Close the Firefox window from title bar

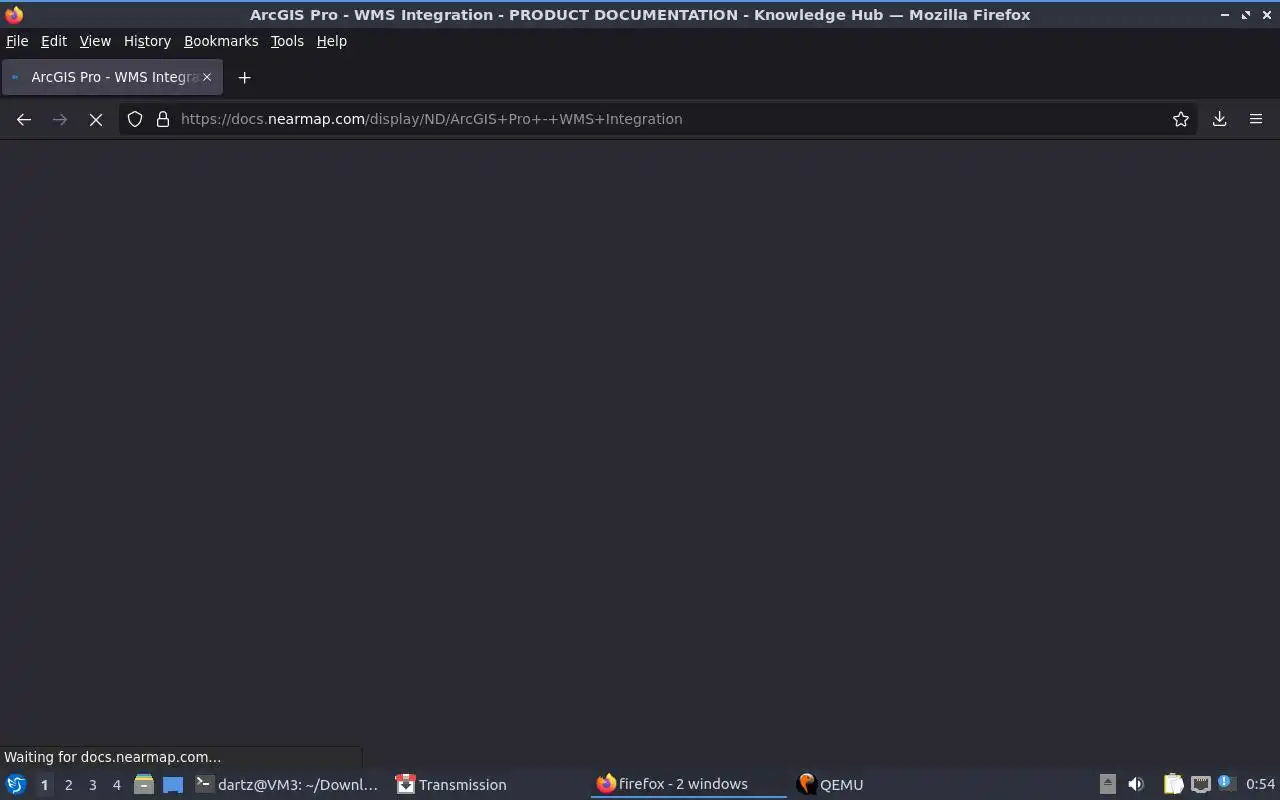pos(1267,15)
